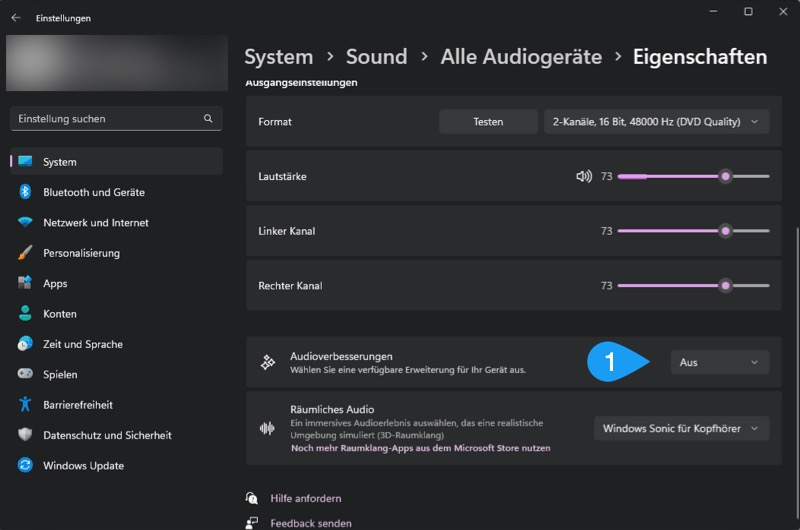Click the back arrow in title bar

pos(16,18)
